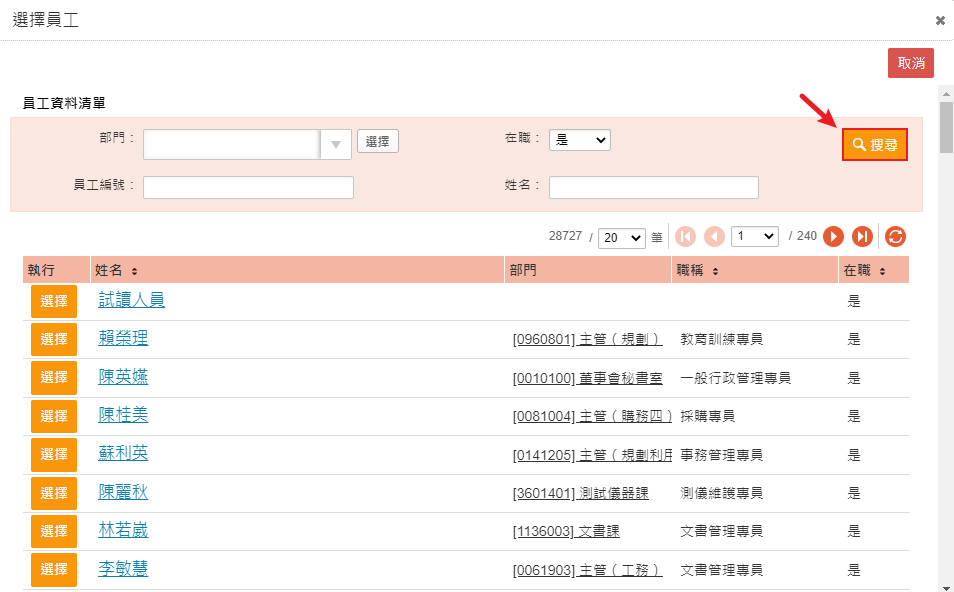Go to the next page icon
The height and width of the screenshot is (592, 954).
833,237
